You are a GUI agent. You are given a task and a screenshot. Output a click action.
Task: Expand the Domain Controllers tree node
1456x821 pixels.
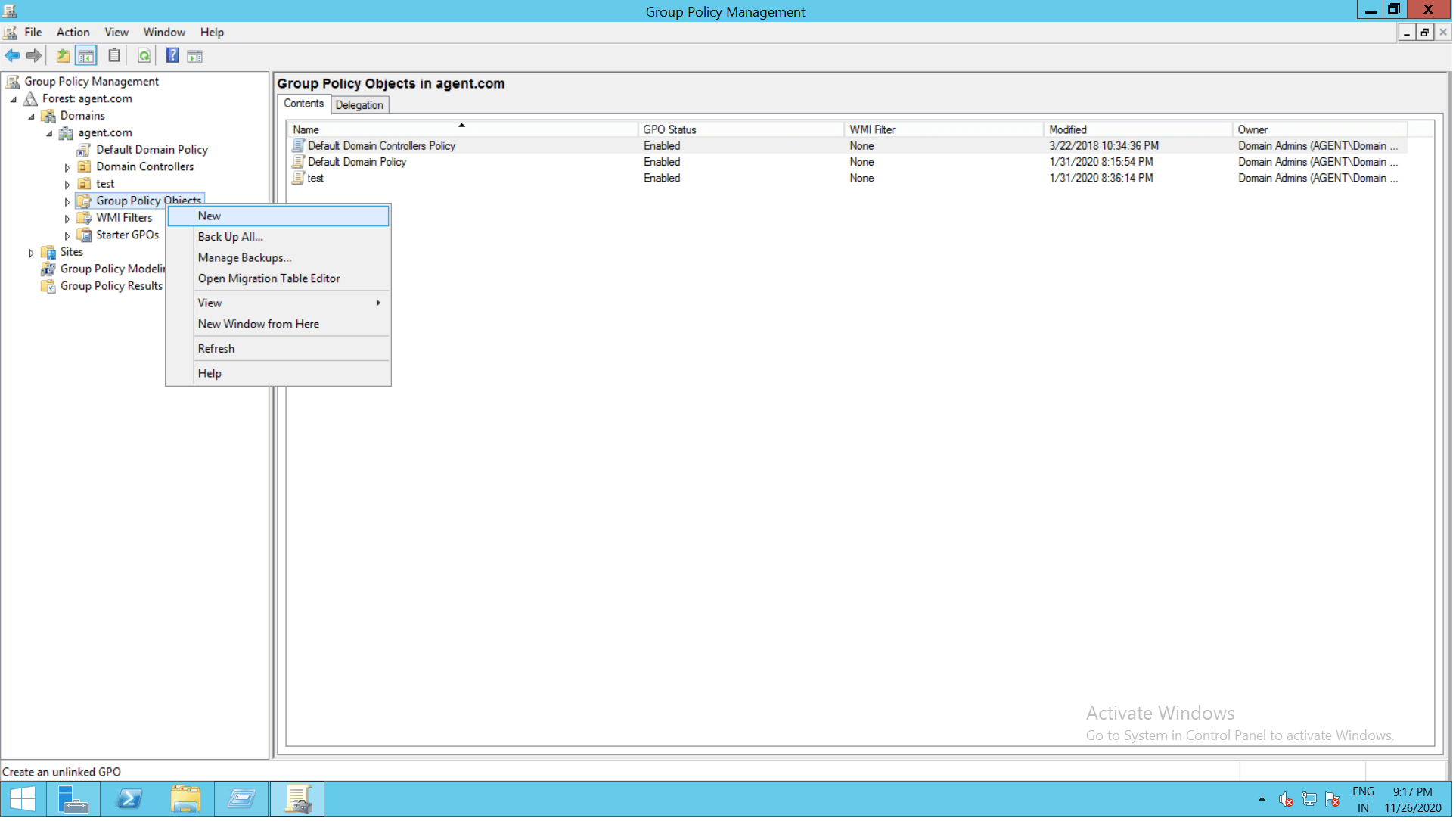tap(67, 168)
